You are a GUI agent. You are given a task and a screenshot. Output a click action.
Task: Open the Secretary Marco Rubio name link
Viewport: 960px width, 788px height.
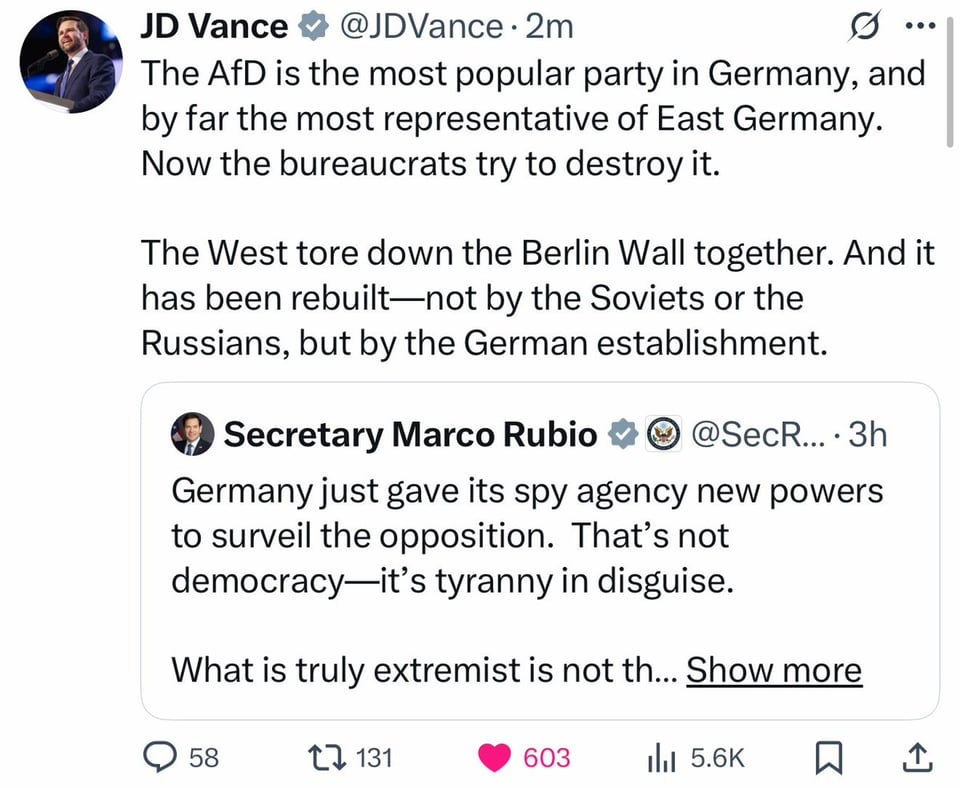coord(410,434)
